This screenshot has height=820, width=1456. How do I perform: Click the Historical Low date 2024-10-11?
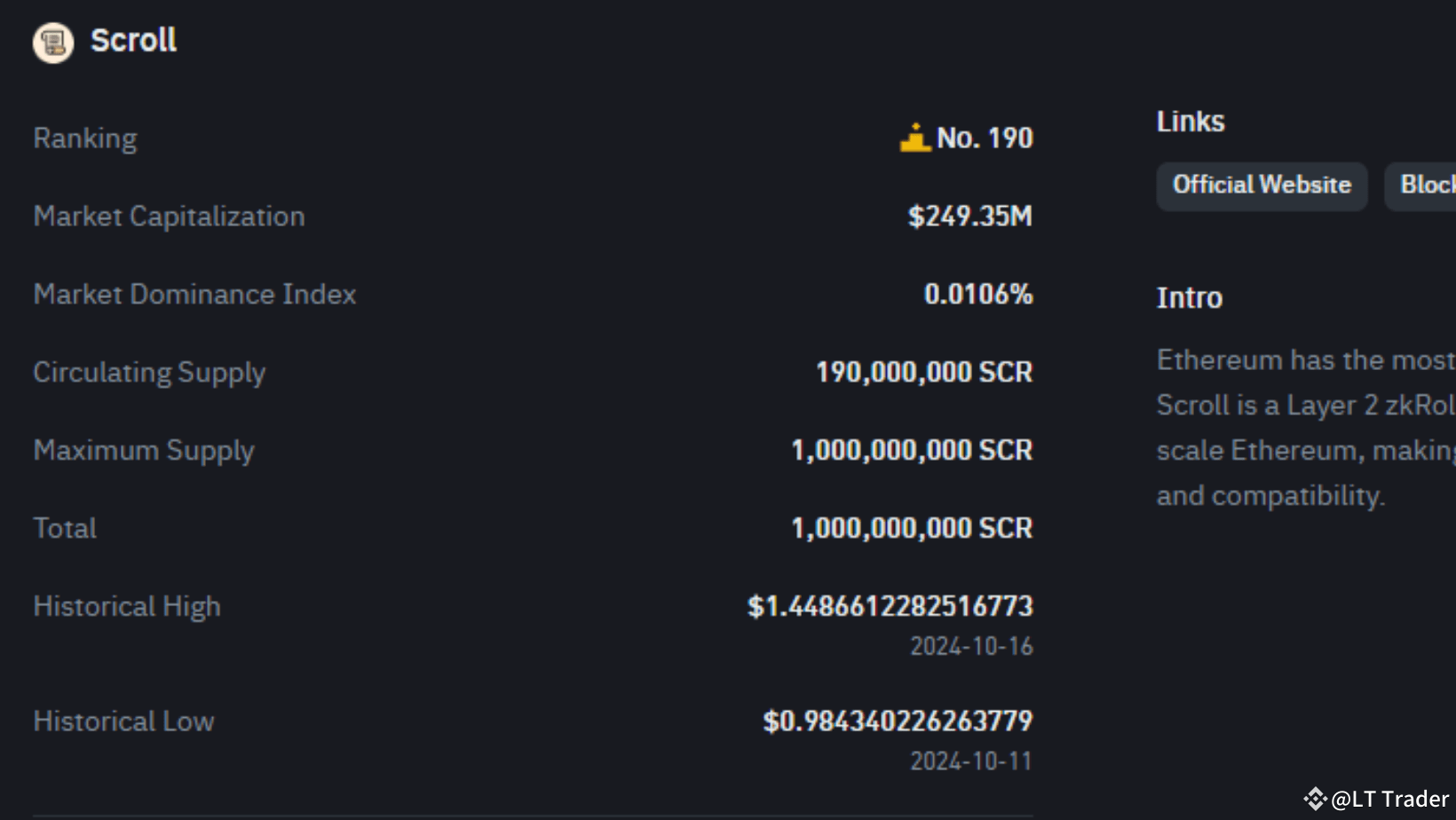(x=971, y=761)
